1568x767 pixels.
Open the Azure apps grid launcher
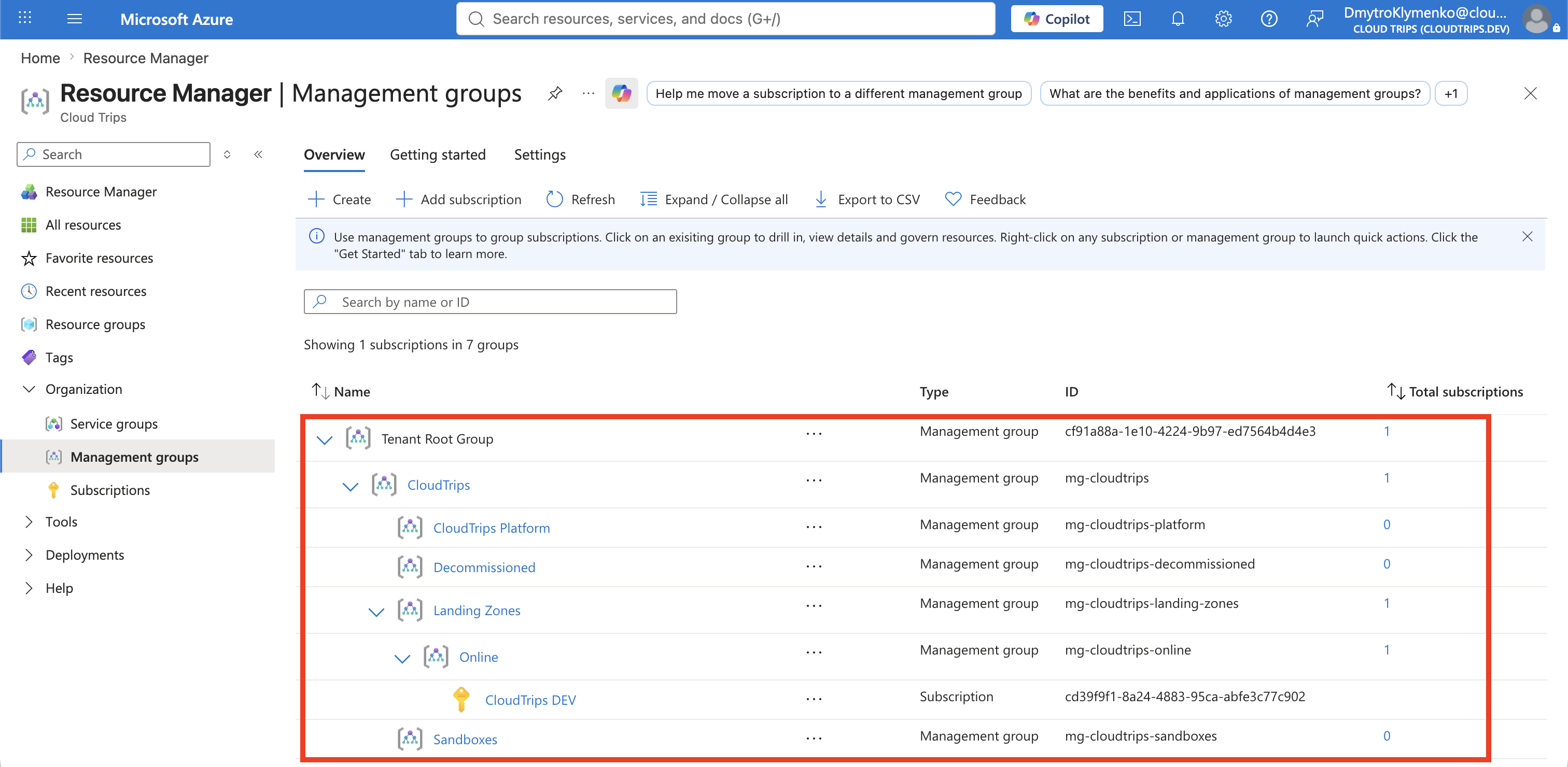pos(25,18)
